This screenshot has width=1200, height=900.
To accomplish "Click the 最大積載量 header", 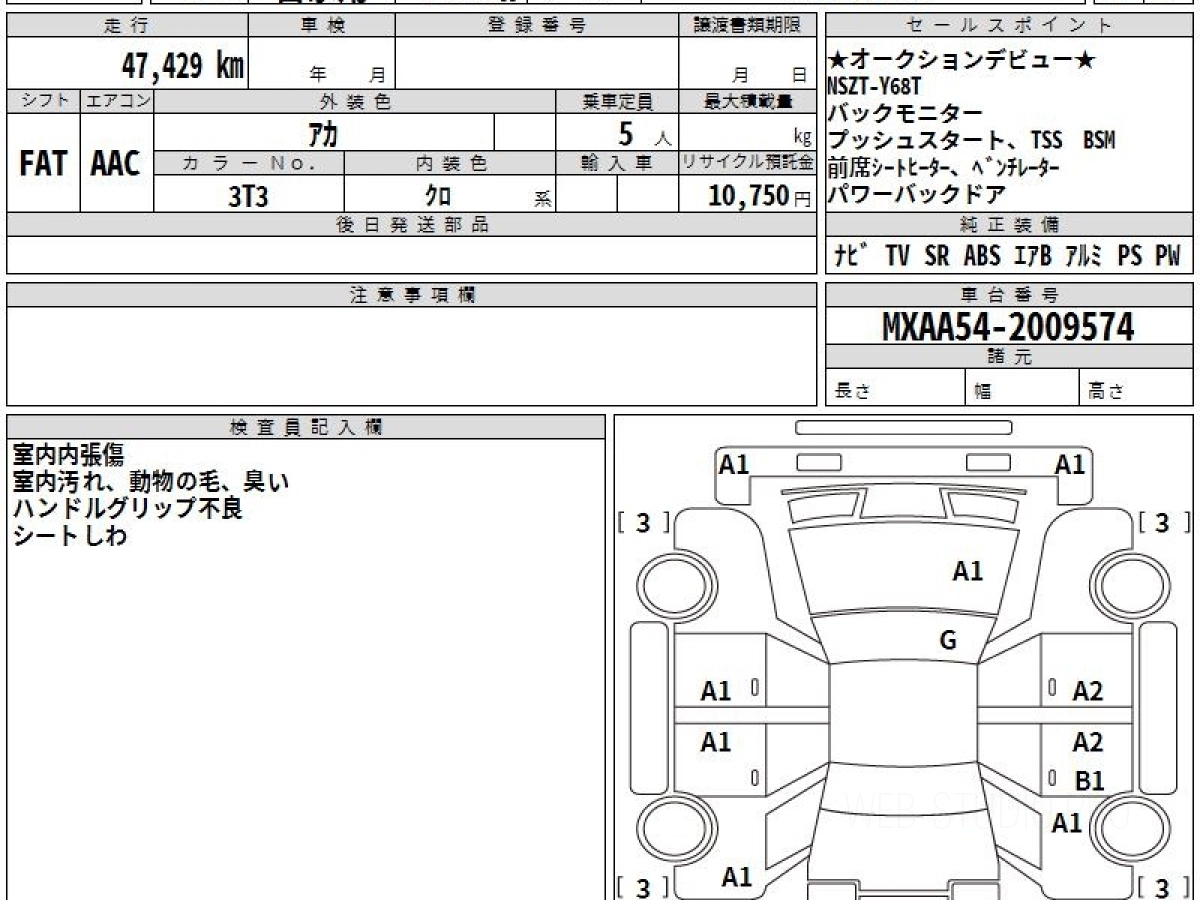I will (x=748, y=101).
